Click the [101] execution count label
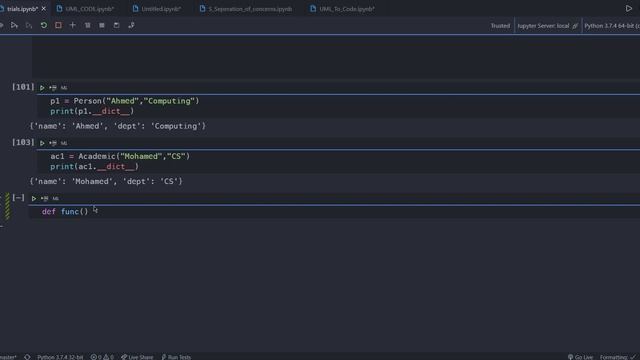Viewport: 640px width, 360px height. click(x=23, y=87)
